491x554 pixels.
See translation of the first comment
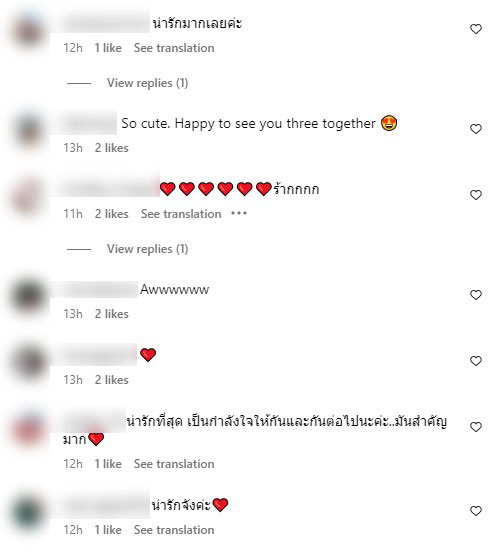[174, 48]
